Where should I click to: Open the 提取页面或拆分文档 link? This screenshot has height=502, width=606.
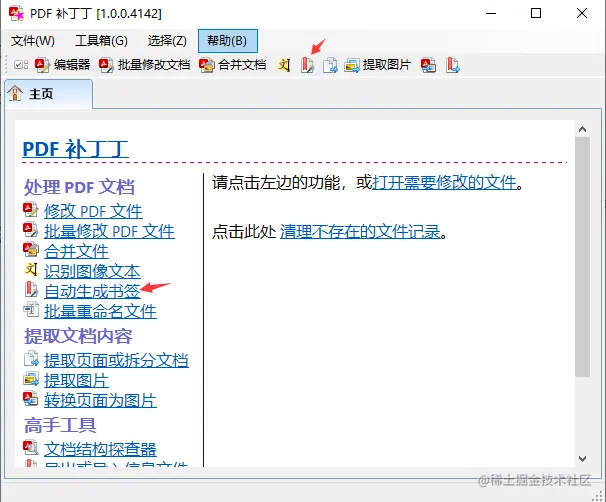[116, 360]
